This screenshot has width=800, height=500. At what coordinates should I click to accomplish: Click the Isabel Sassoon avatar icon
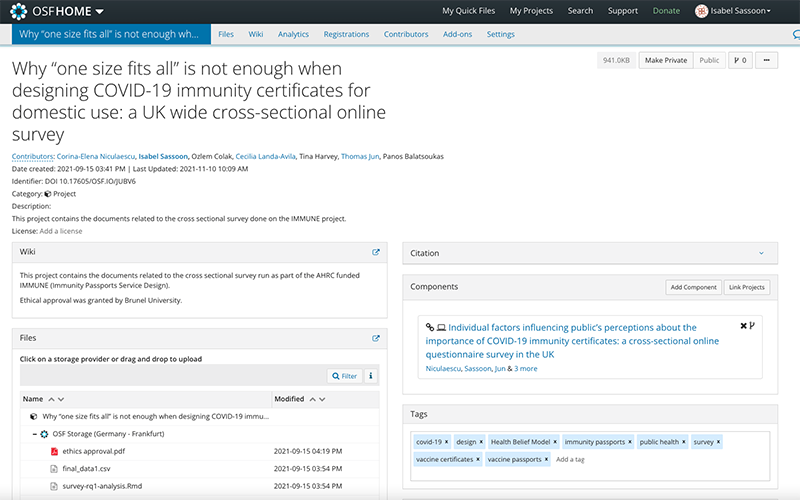tap(702, 11)
